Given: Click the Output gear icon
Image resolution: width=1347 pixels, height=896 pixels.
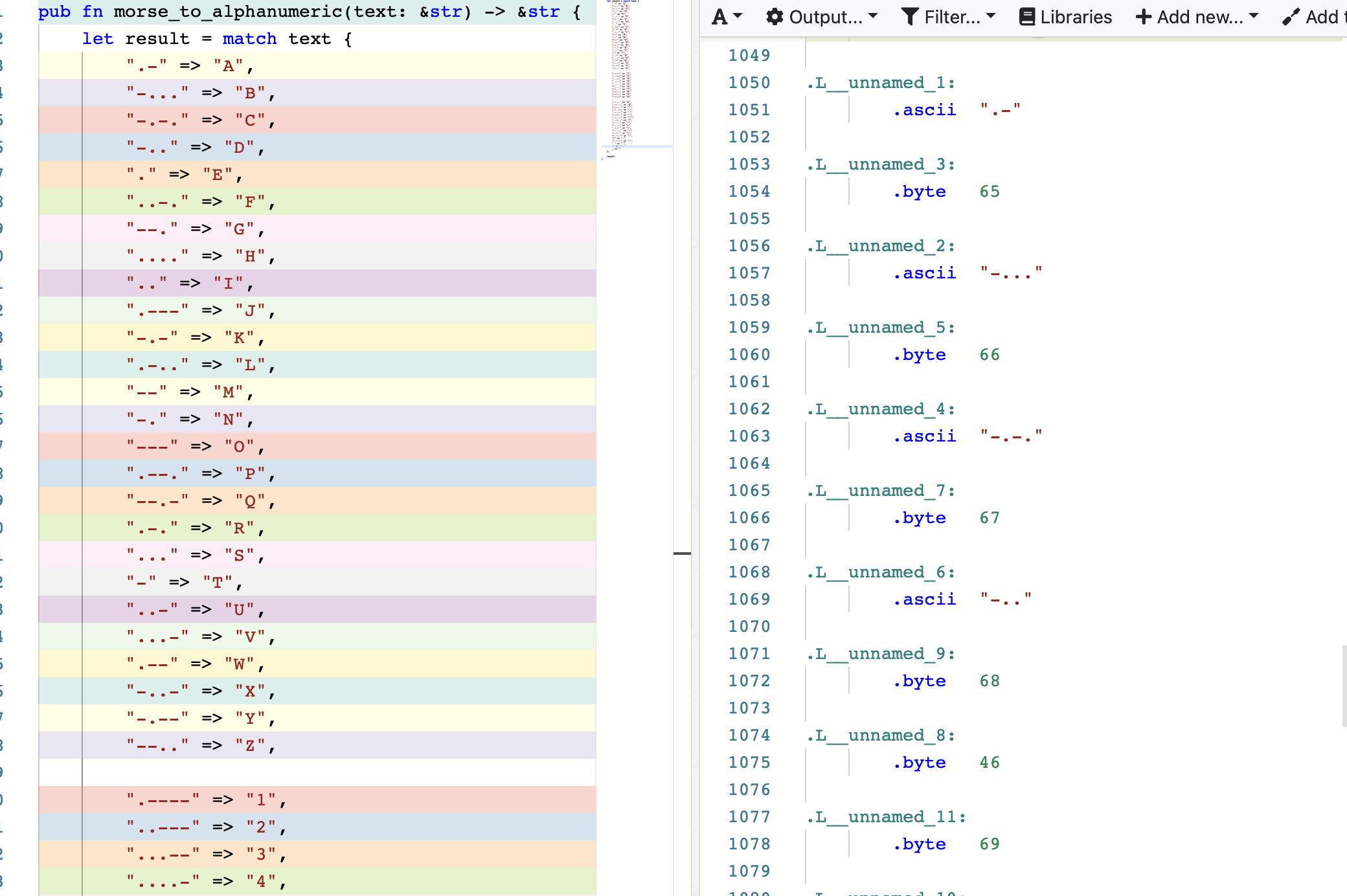Looking at the screenshot, I should coord(775,17).
